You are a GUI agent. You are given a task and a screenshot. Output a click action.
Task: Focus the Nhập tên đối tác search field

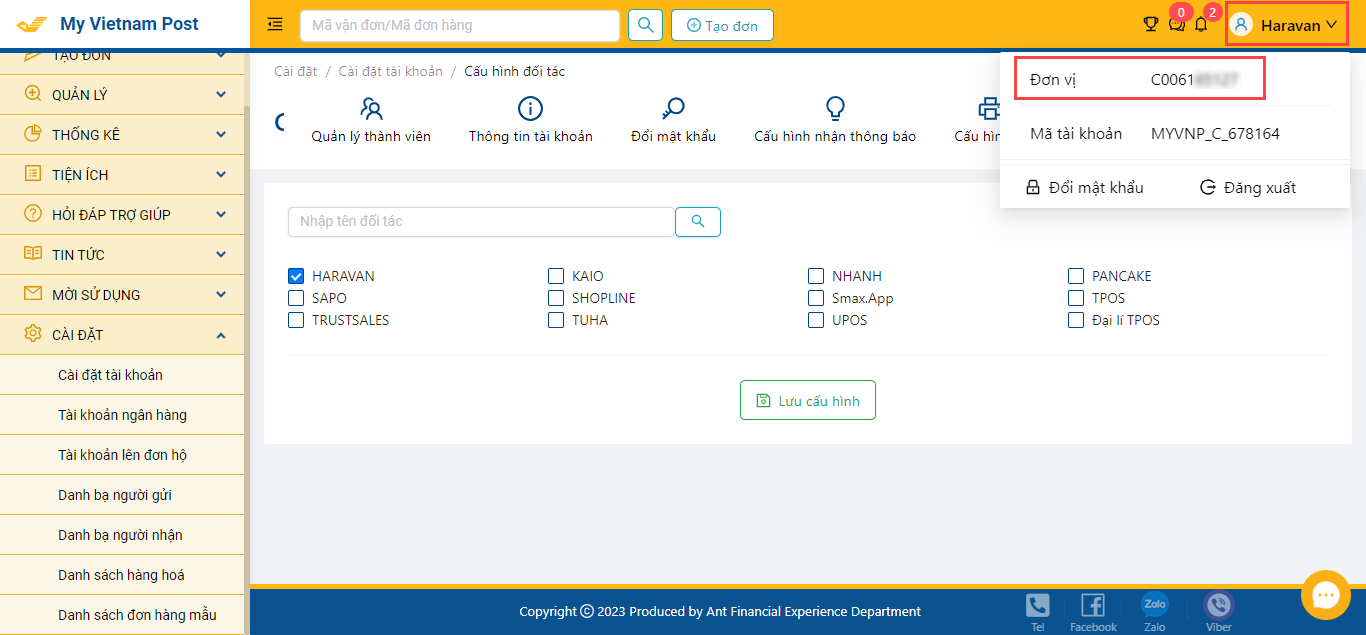coord(480,222)
